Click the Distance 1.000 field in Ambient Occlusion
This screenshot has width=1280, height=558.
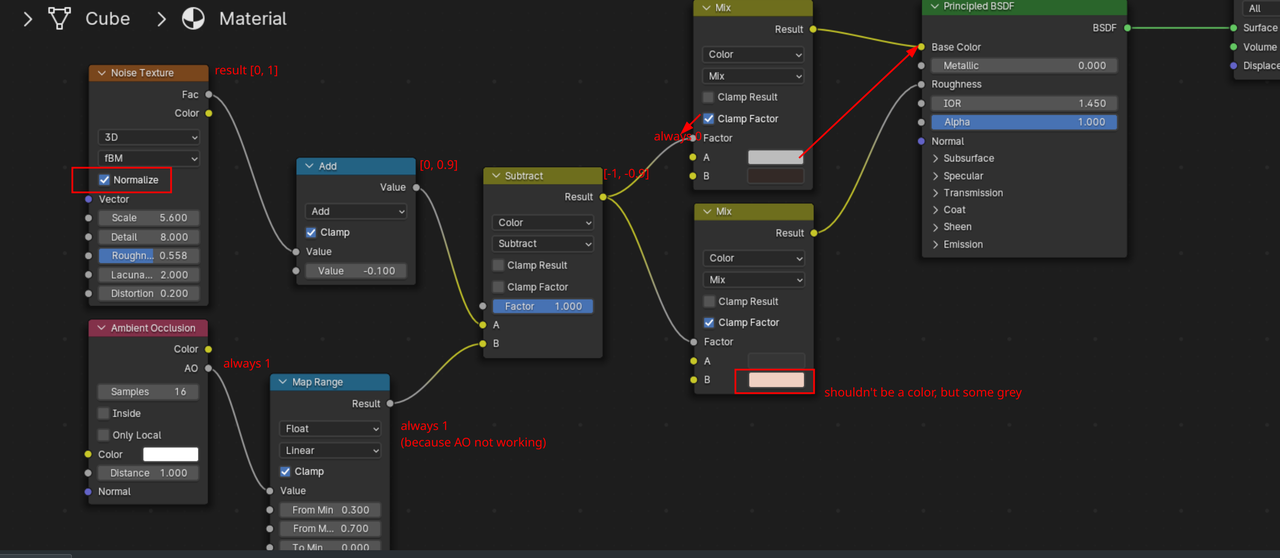coord(149,473)
